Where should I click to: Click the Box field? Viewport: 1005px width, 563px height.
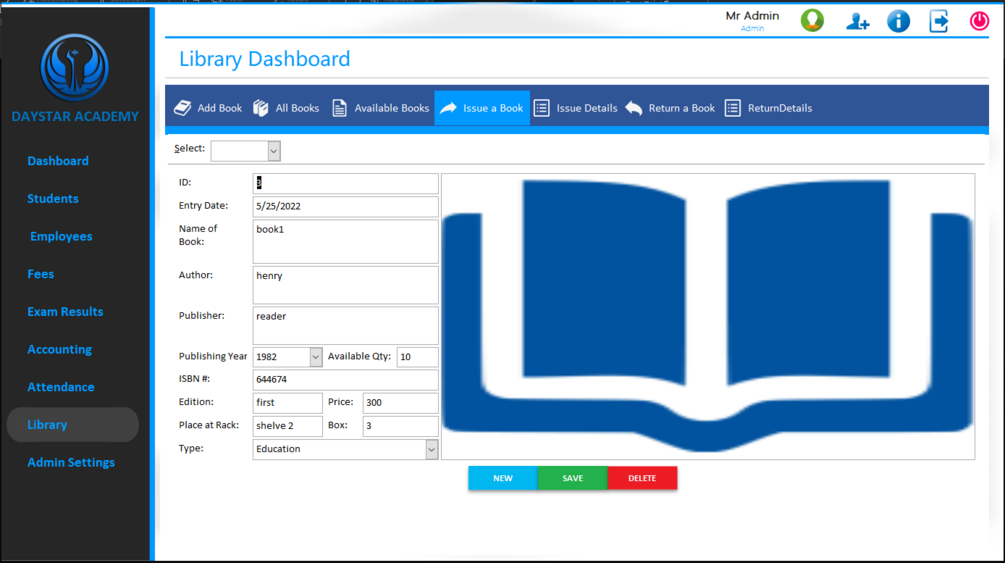pos(400,426)
